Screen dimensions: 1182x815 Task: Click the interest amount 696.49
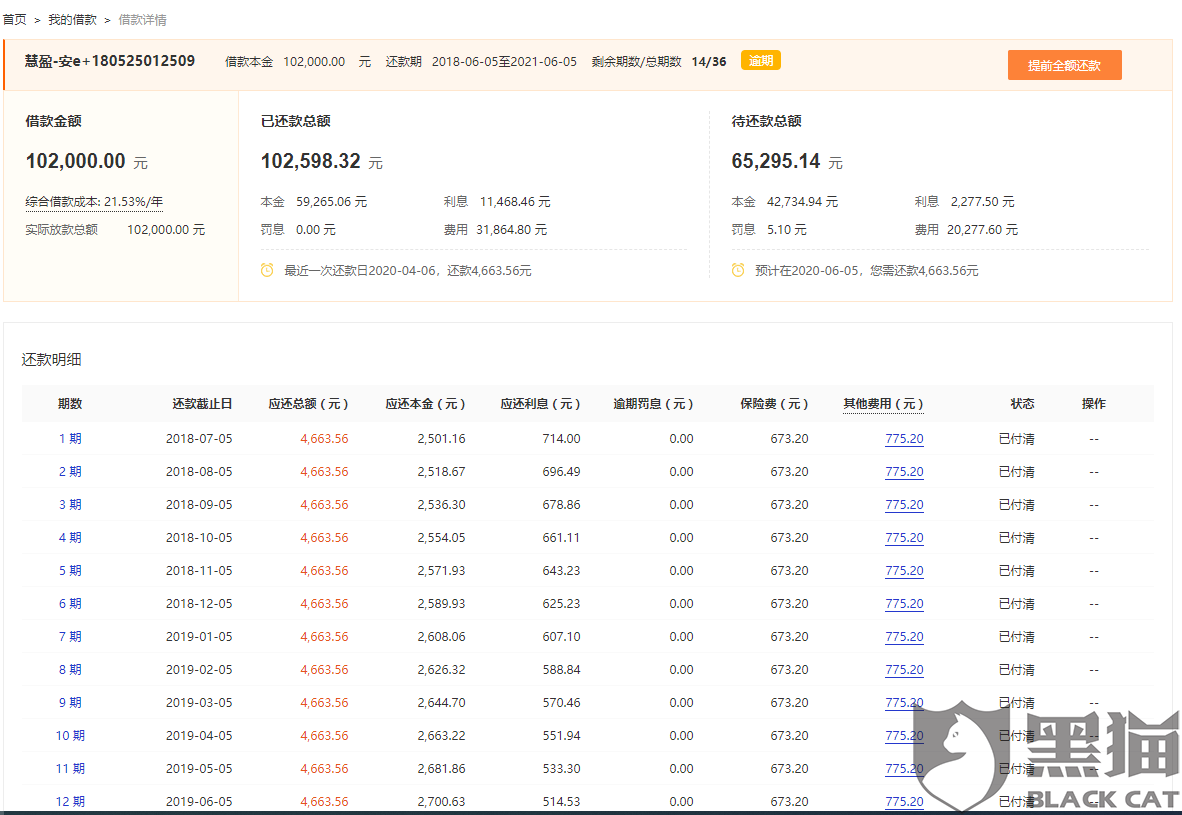click(561, 472)
